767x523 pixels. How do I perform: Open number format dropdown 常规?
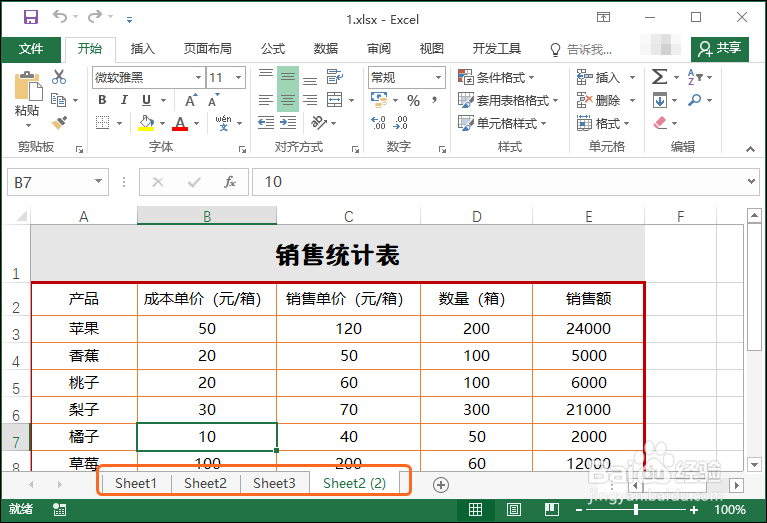(438, 77)
